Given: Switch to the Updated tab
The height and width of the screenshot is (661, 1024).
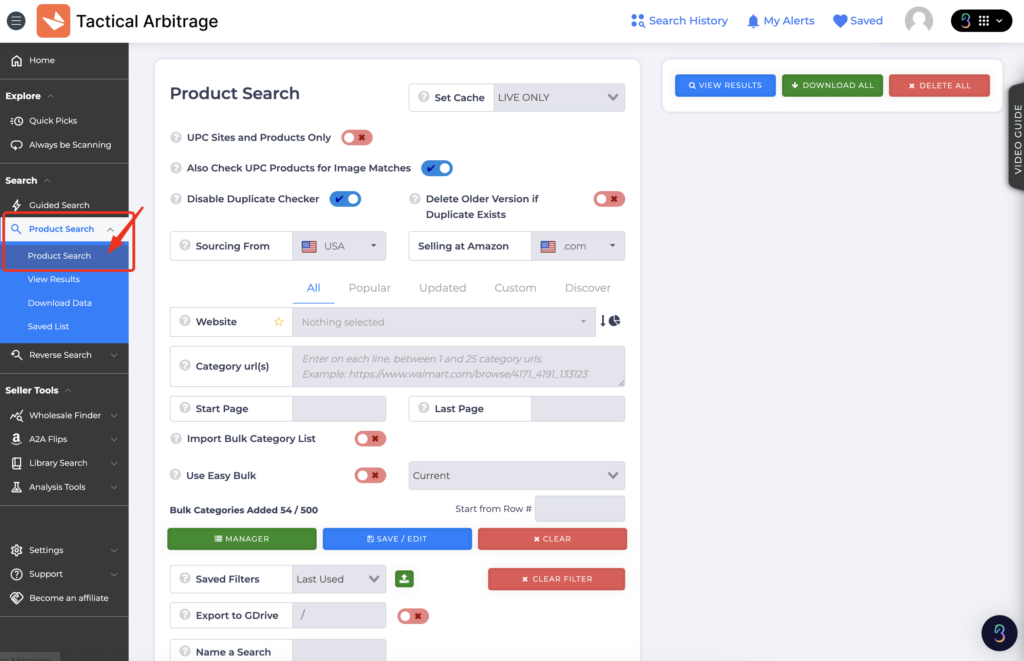Looking at the screenshot, I should [x=443, y=288].
